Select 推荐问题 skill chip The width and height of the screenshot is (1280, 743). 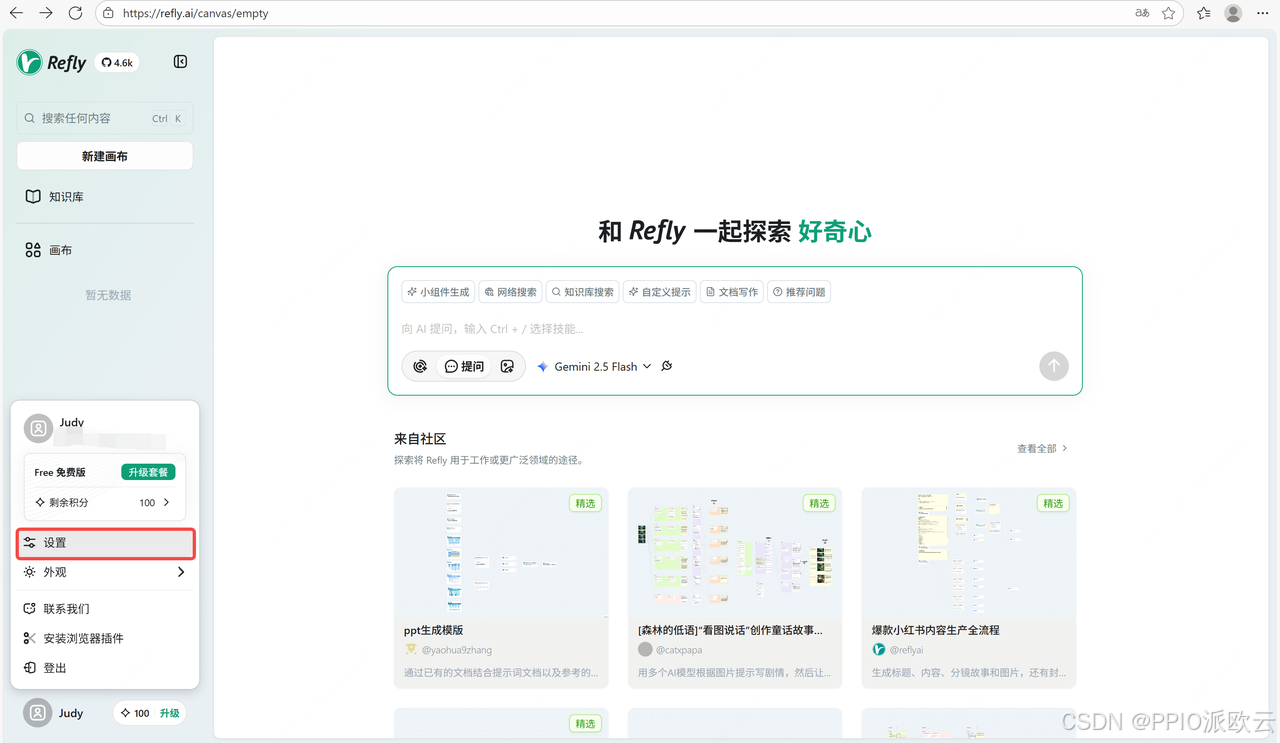click(x=799, y=292)
